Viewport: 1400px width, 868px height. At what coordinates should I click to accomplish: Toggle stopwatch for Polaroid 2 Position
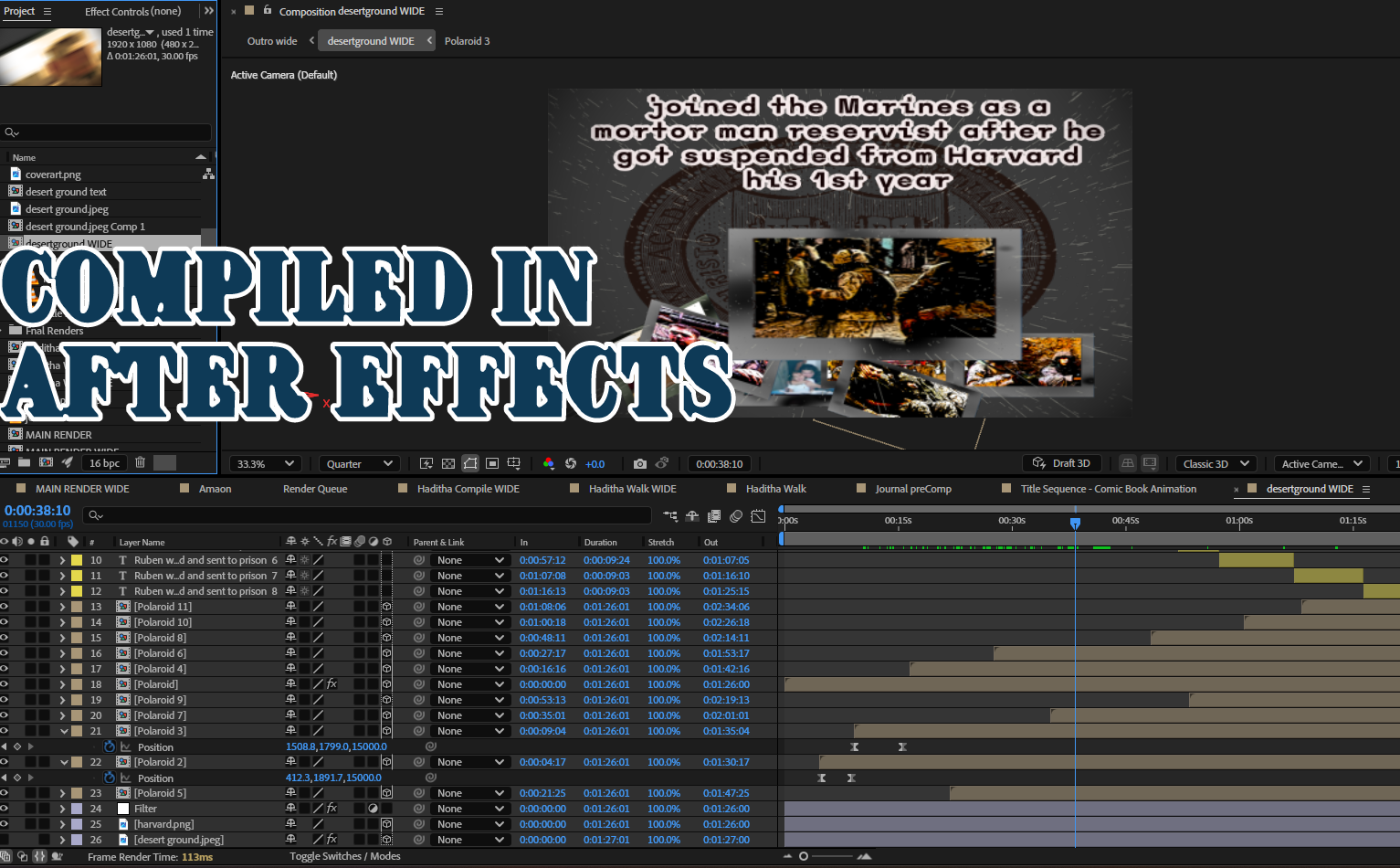pos(110,778)
